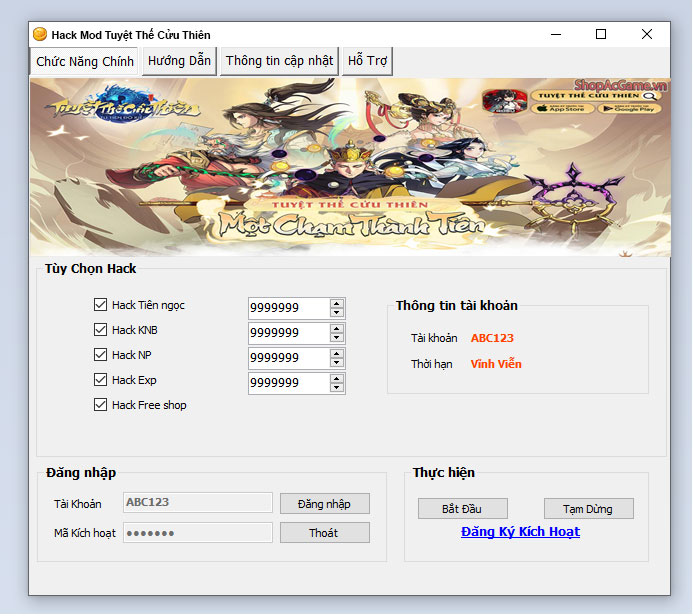Start with the Bắt Đầu button
The image size is (693, 616).
pos(463,509)
